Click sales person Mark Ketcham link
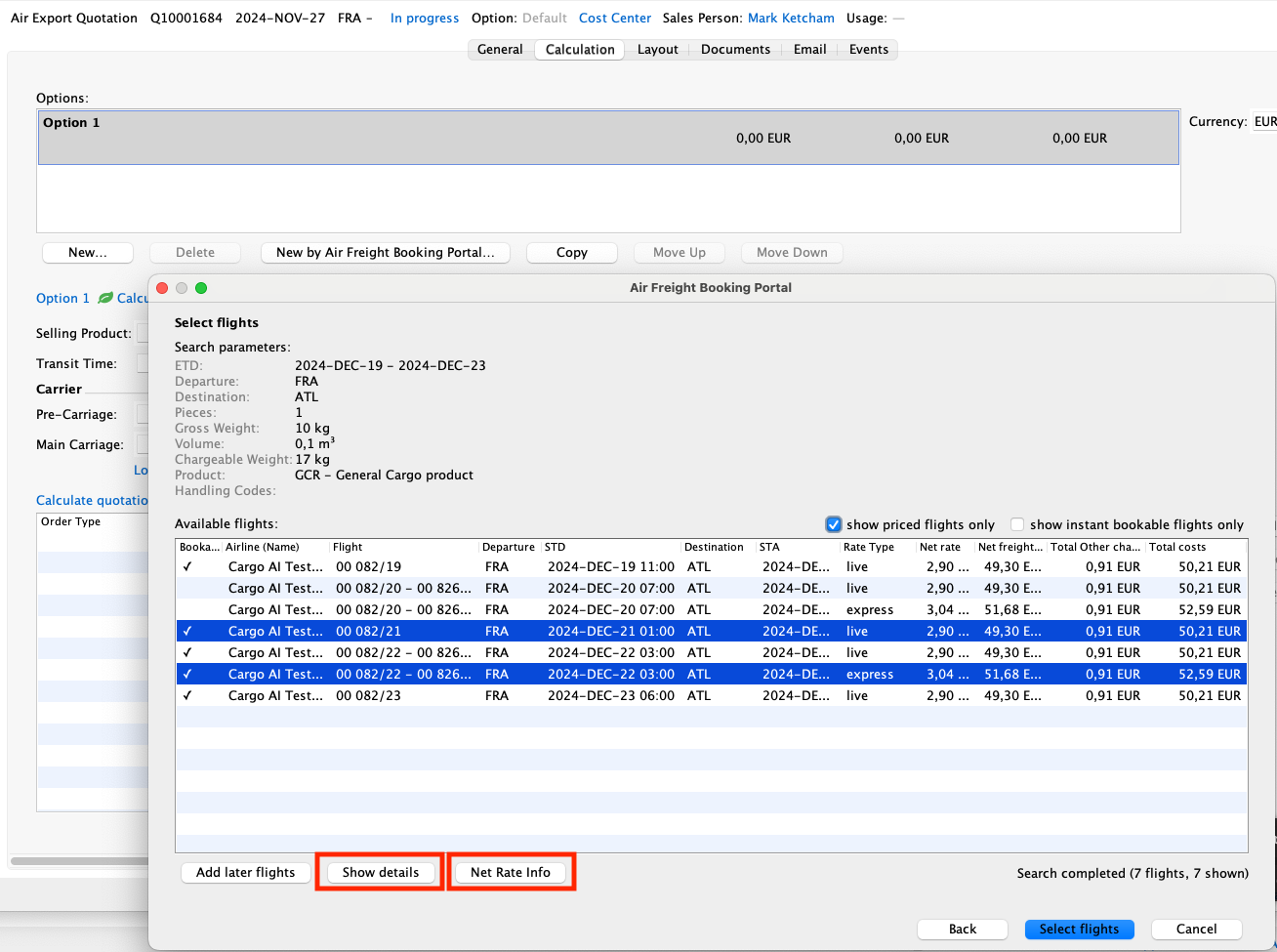This screenshot has width=1277, height=952. [791, 18]
